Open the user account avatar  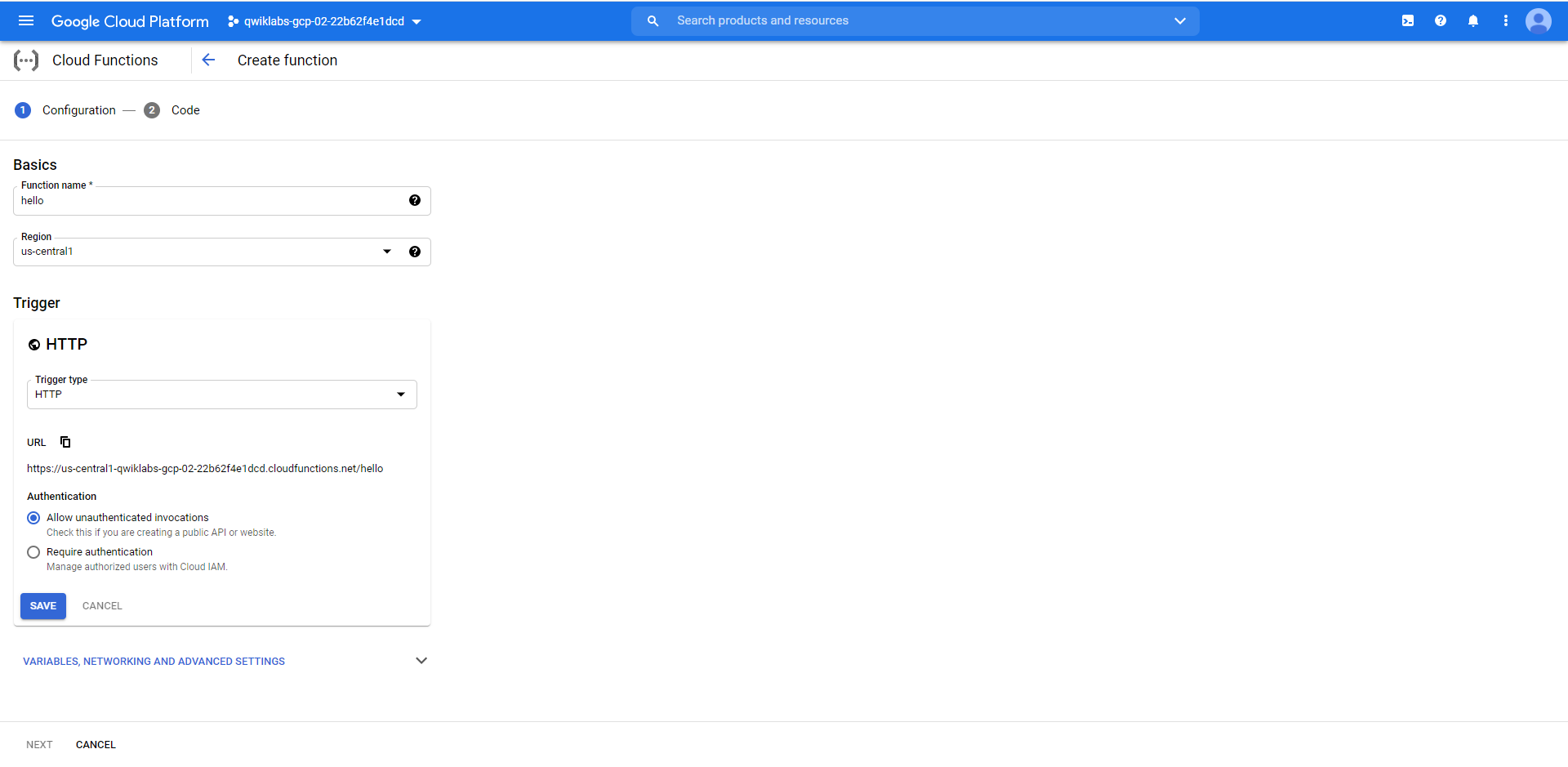coord(1539,21)
